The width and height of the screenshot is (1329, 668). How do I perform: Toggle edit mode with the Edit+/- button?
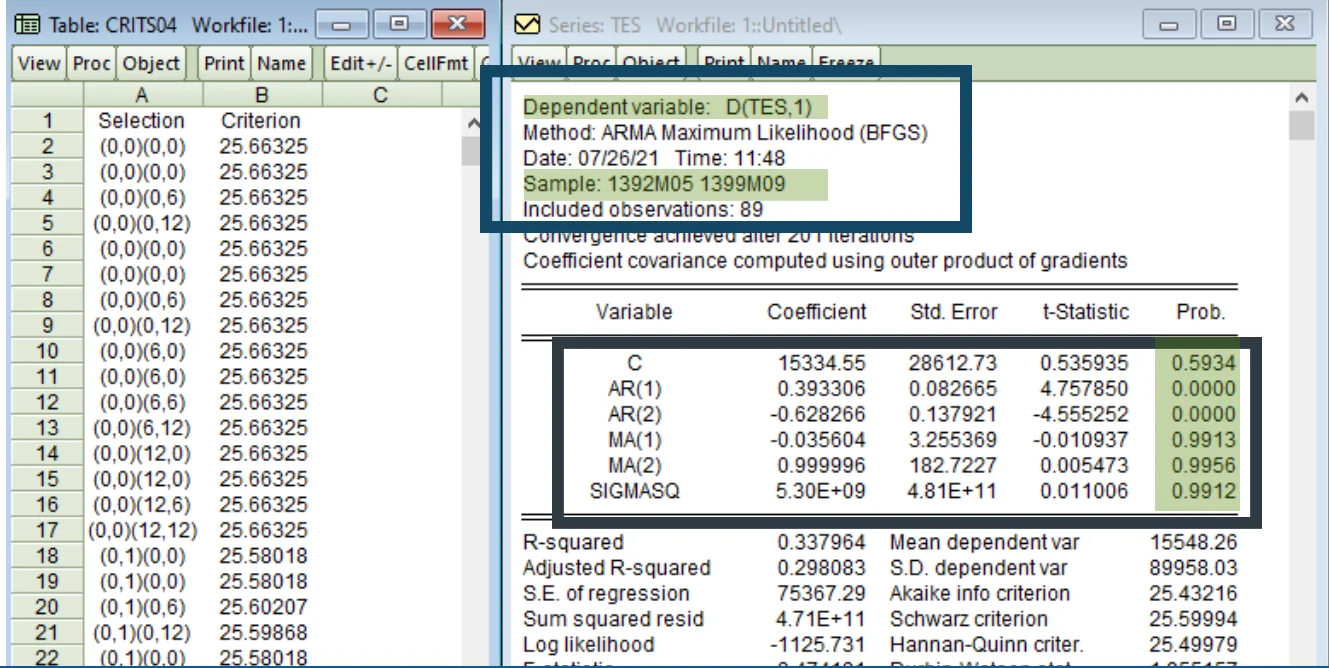coord(362,64)
